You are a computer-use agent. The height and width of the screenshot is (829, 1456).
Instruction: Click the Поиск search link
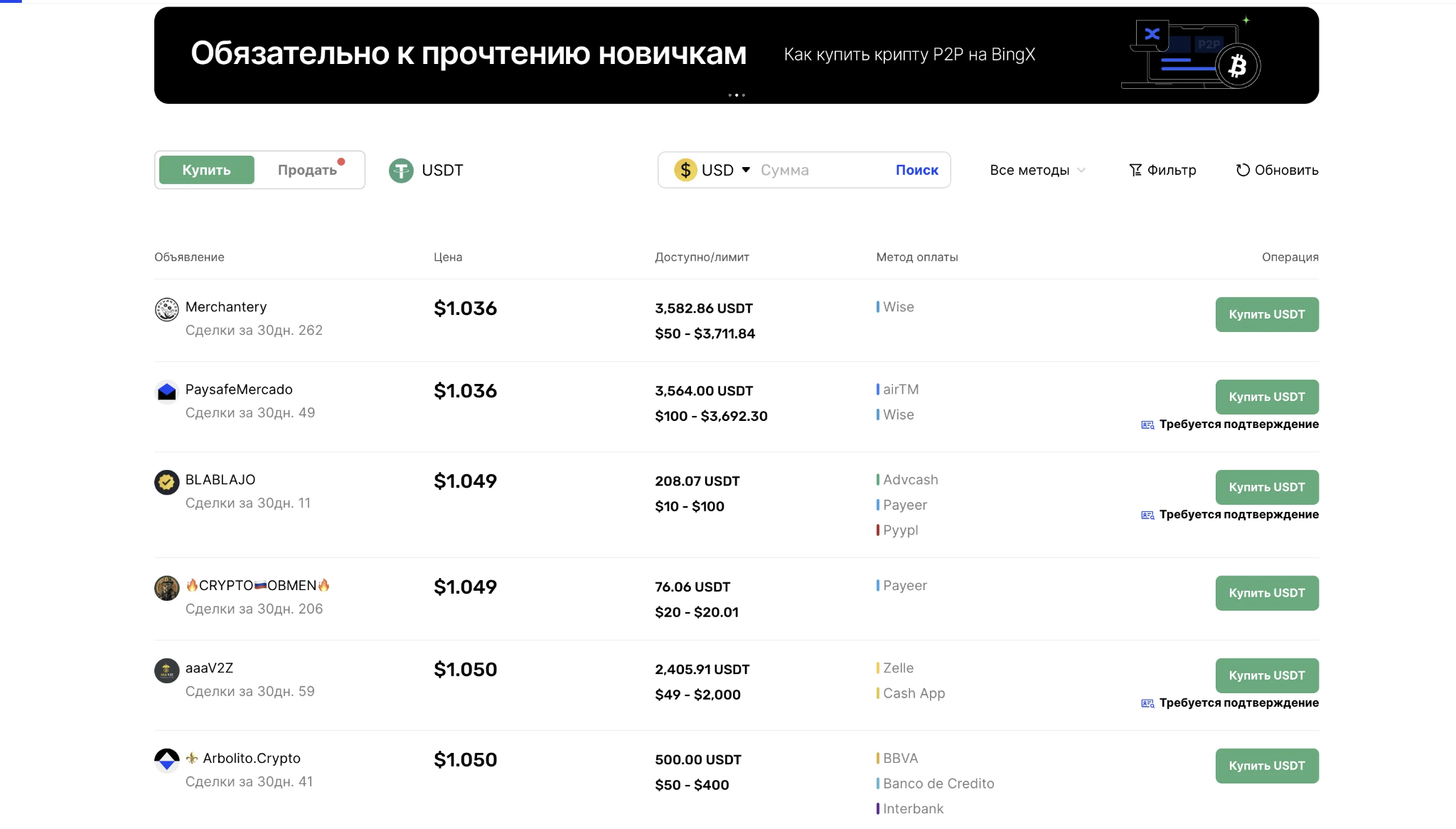point(916,170)
